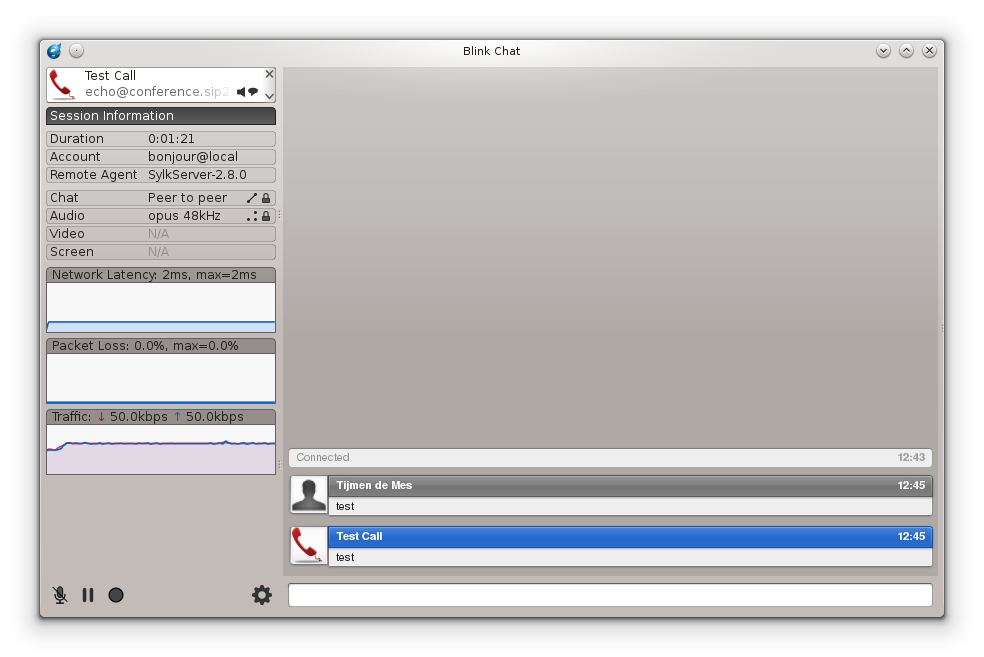Click Tijmen de Mes avatar thumbnail
Screen dimensions: 984x657
tap(309, 494)
